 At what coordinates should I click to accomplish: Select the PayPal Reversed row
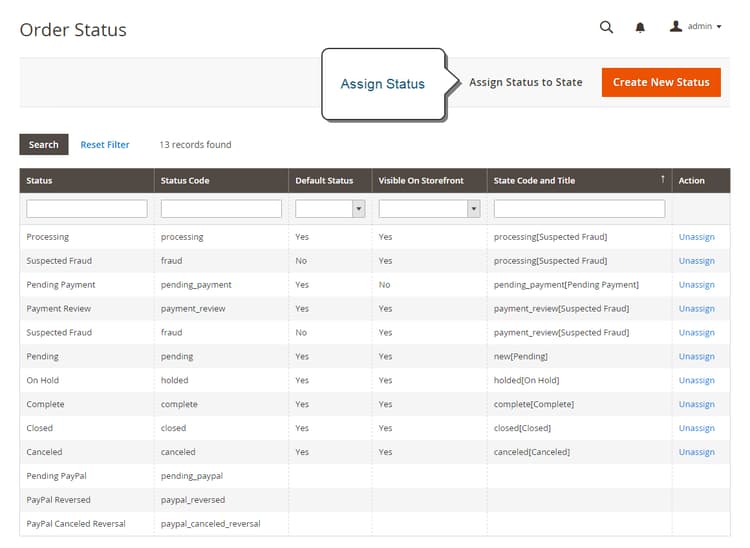375,500
